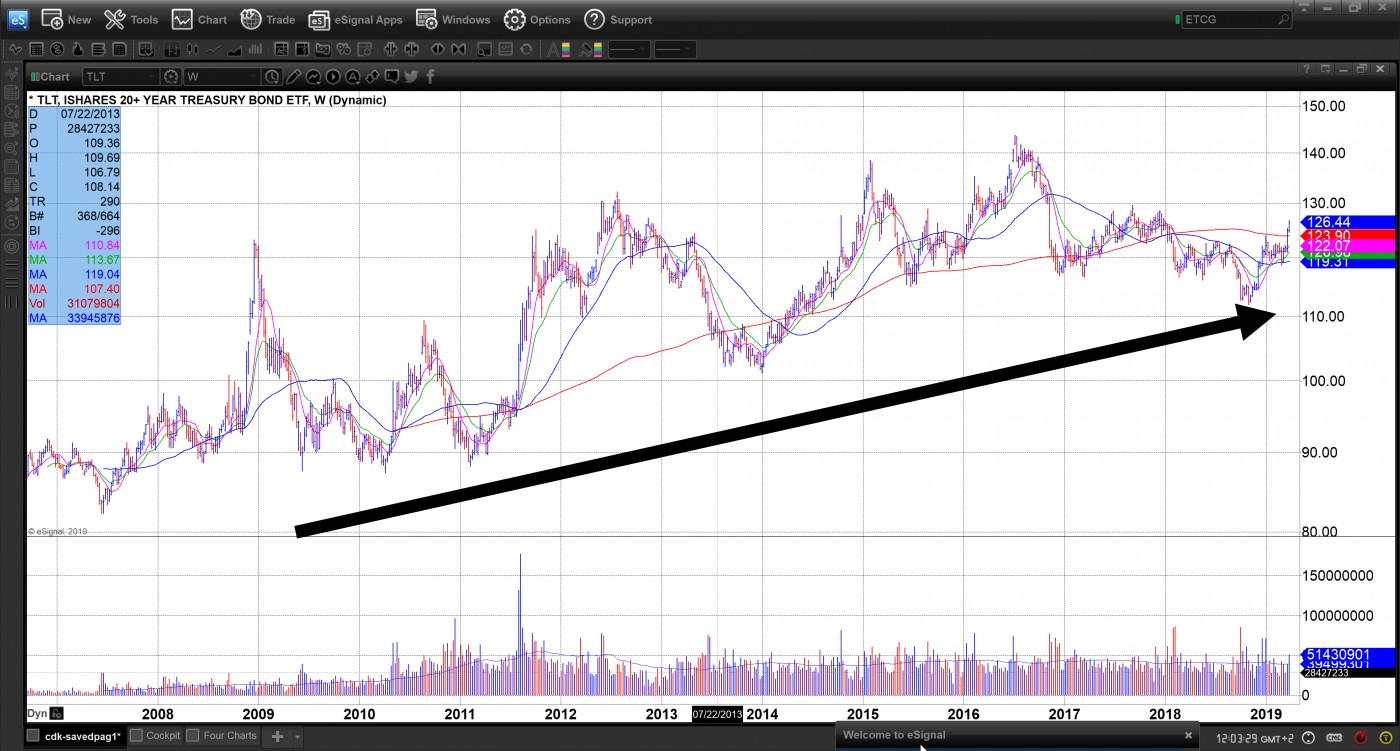Open the chat bubble icon
This screenshot has height=751, width=1400.
point(391,76)
